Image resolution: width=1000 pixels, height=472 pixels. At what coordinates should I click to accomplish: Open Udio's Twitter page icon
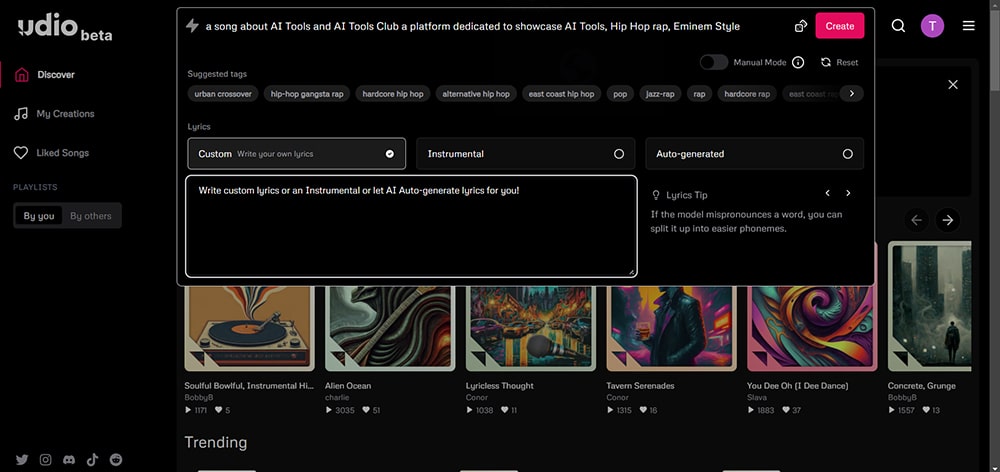point(22,459)
